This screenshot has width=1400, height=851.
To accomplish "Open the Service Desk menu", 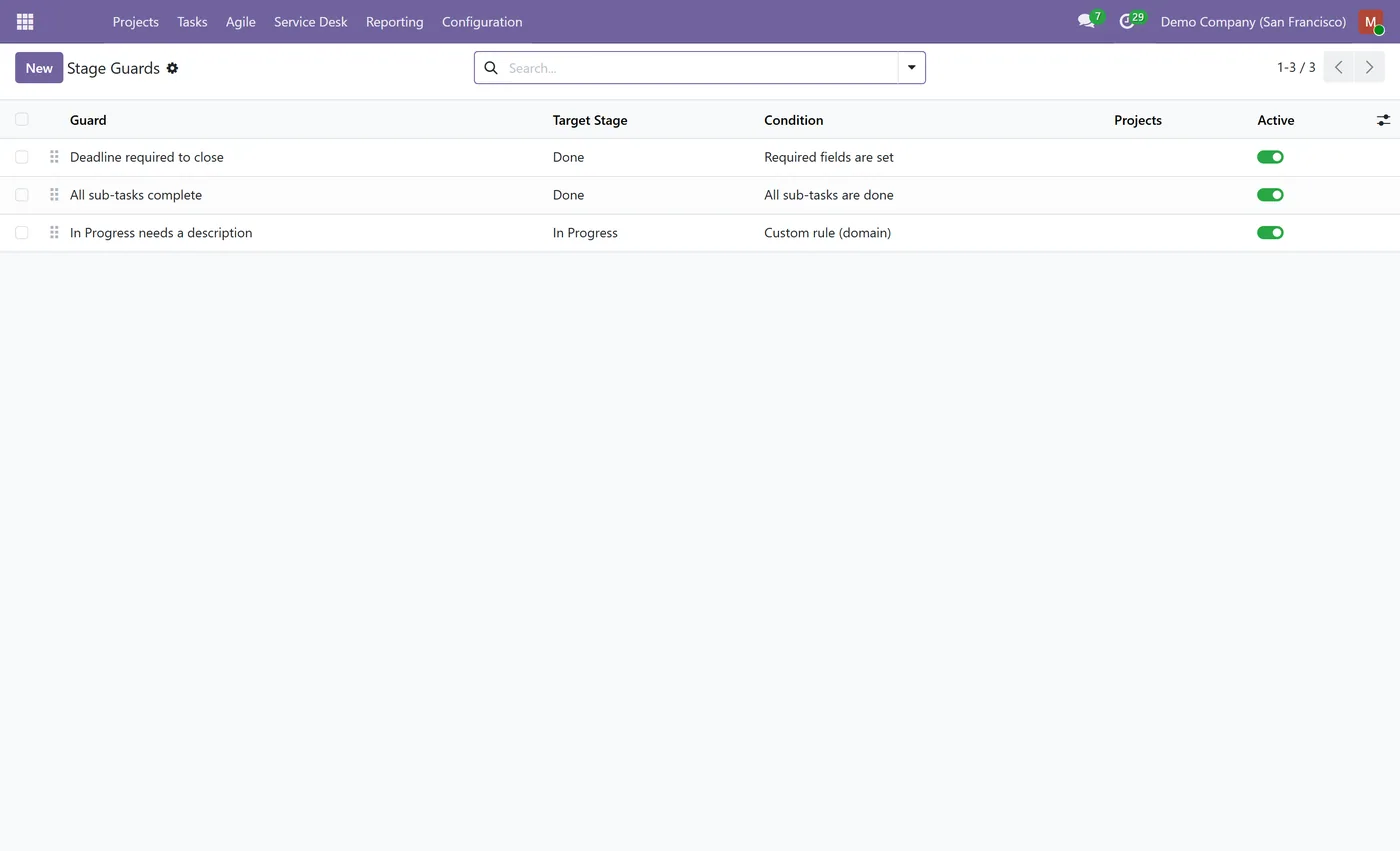I will [x=311, y=21].
